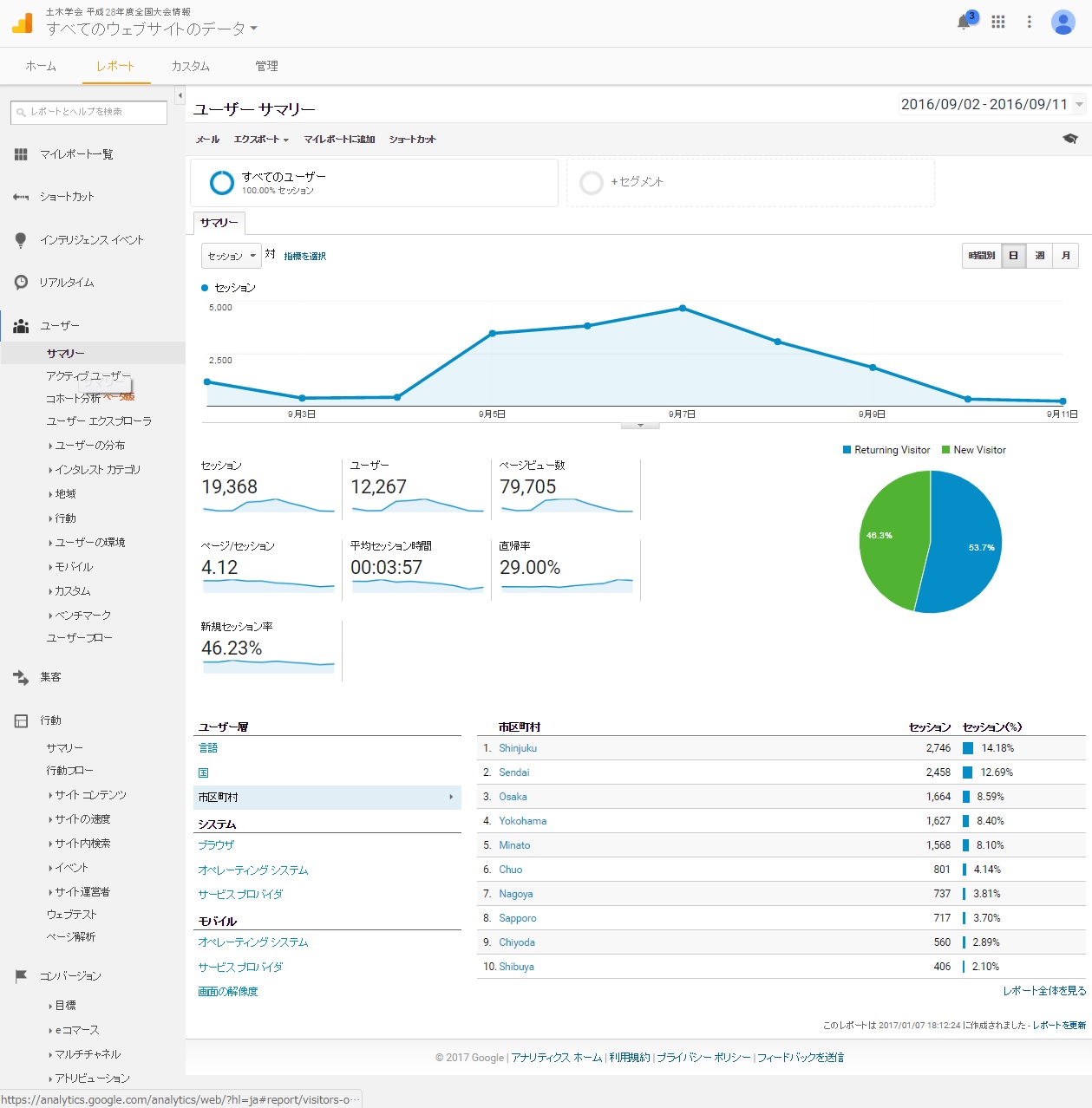Screen dimensions: 1092x1108
Task: Open the セッション metric dropdown
Action: coord(231,256)
